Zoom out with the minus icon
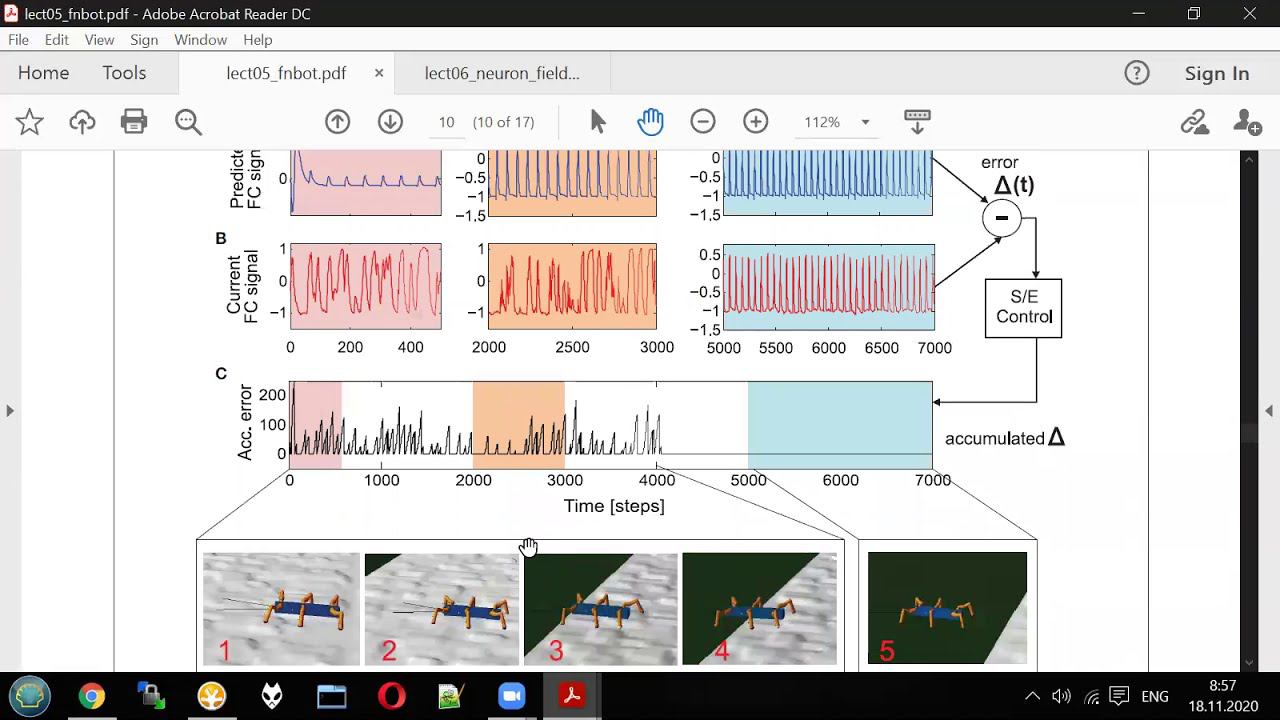 703,122
